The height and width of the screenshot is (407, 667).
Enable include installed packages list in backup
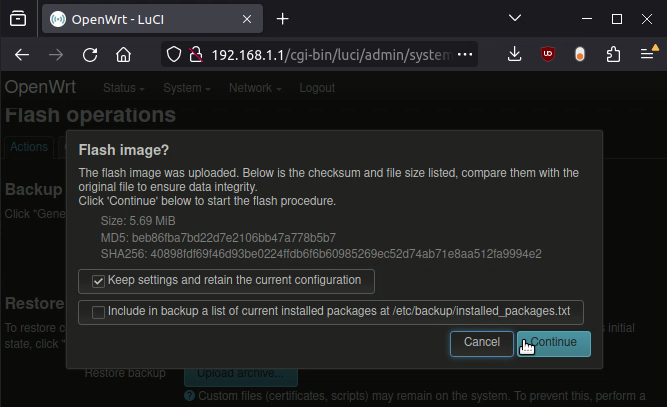[x=98, y=313]
